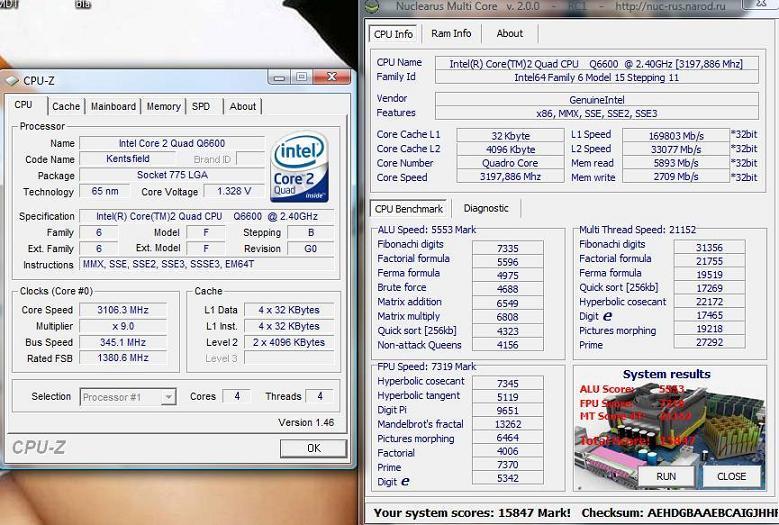Click the Revision value G0
This screenshot has height=525, width=779.
click(311, 248)
